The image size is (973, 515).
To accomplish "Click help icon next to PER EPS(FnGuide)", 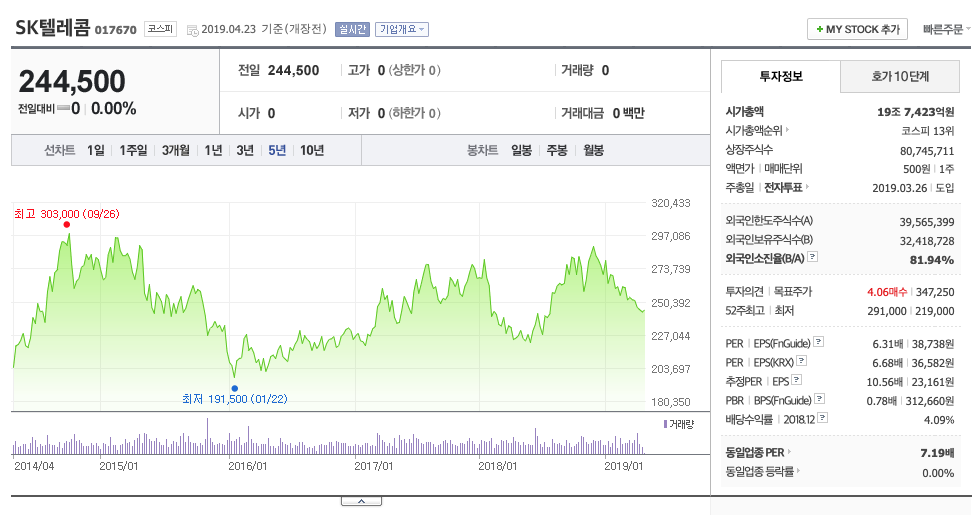I will click(x=818, y=341).
